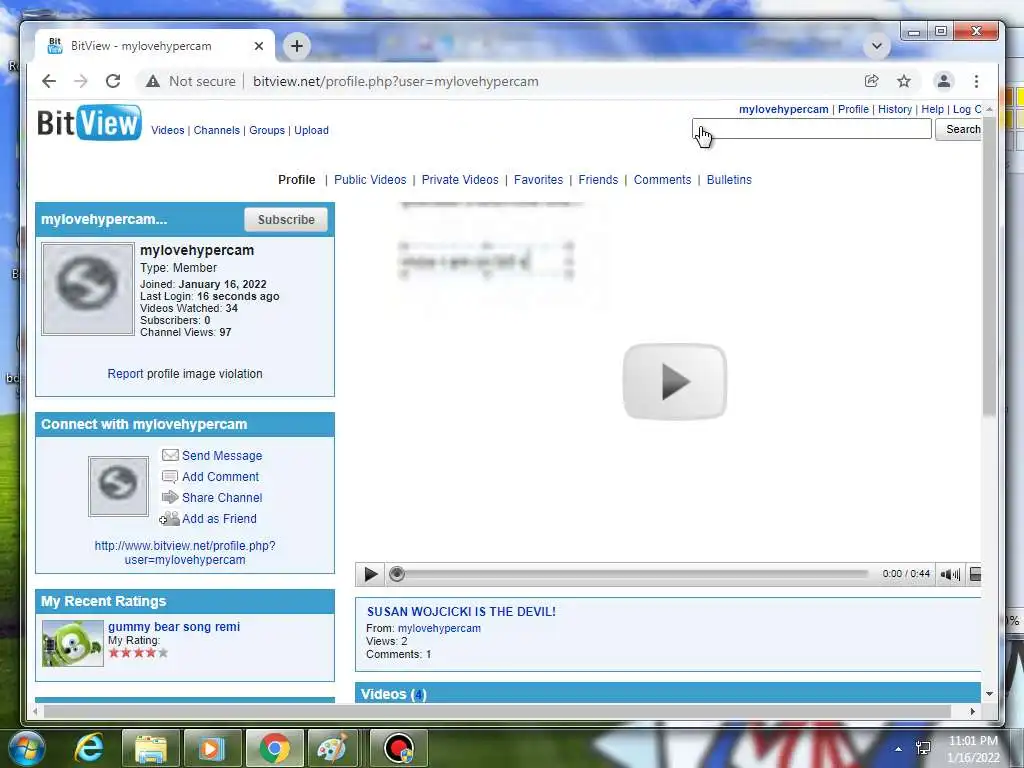Viewport: 1024px width, 768px height.
Task: Click the Add Comment link
Action: pyautogui.click(x=220, y=476)
